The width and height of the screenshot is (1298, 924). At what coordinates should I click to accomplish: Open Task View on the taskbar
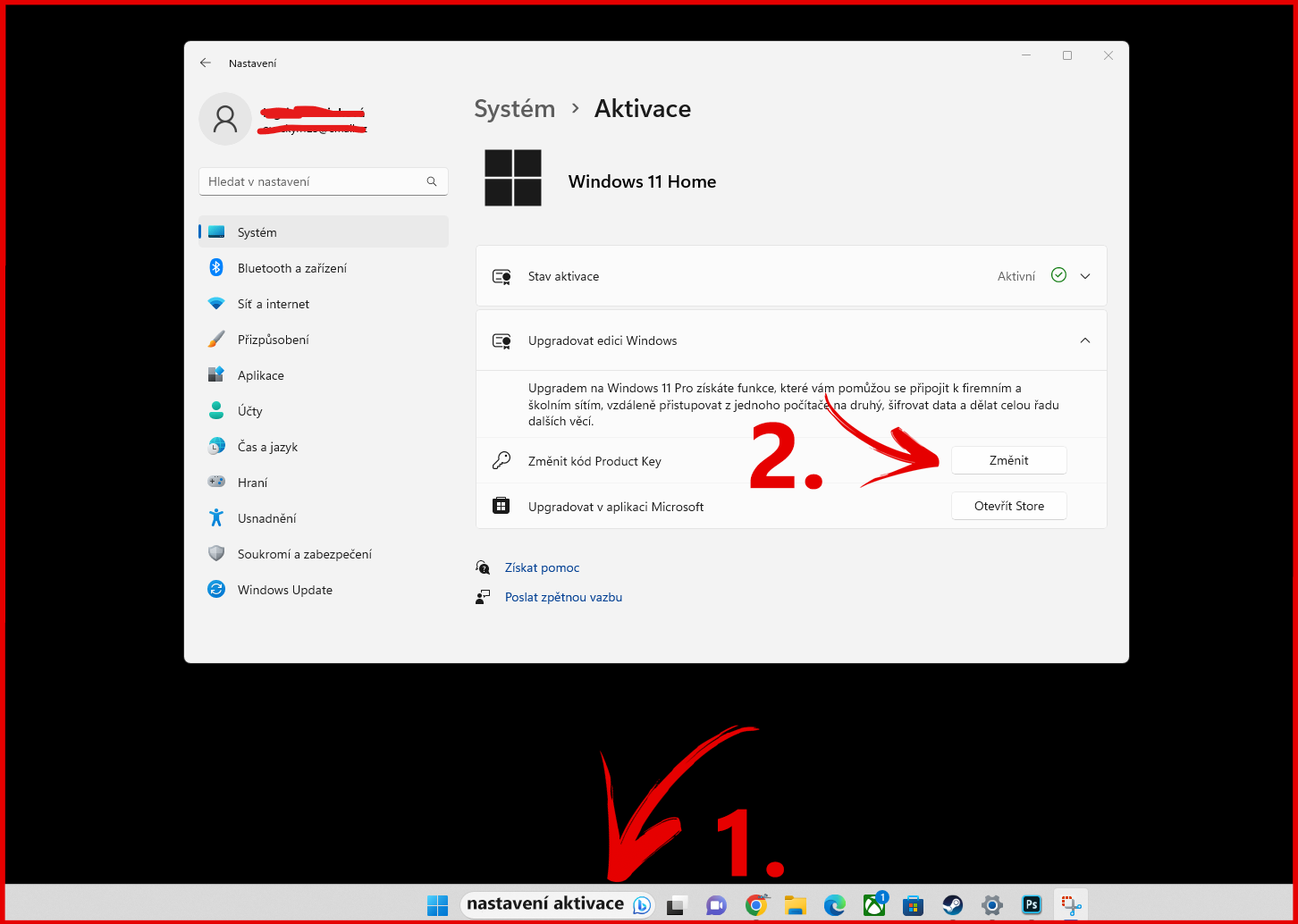coord(676,905)
